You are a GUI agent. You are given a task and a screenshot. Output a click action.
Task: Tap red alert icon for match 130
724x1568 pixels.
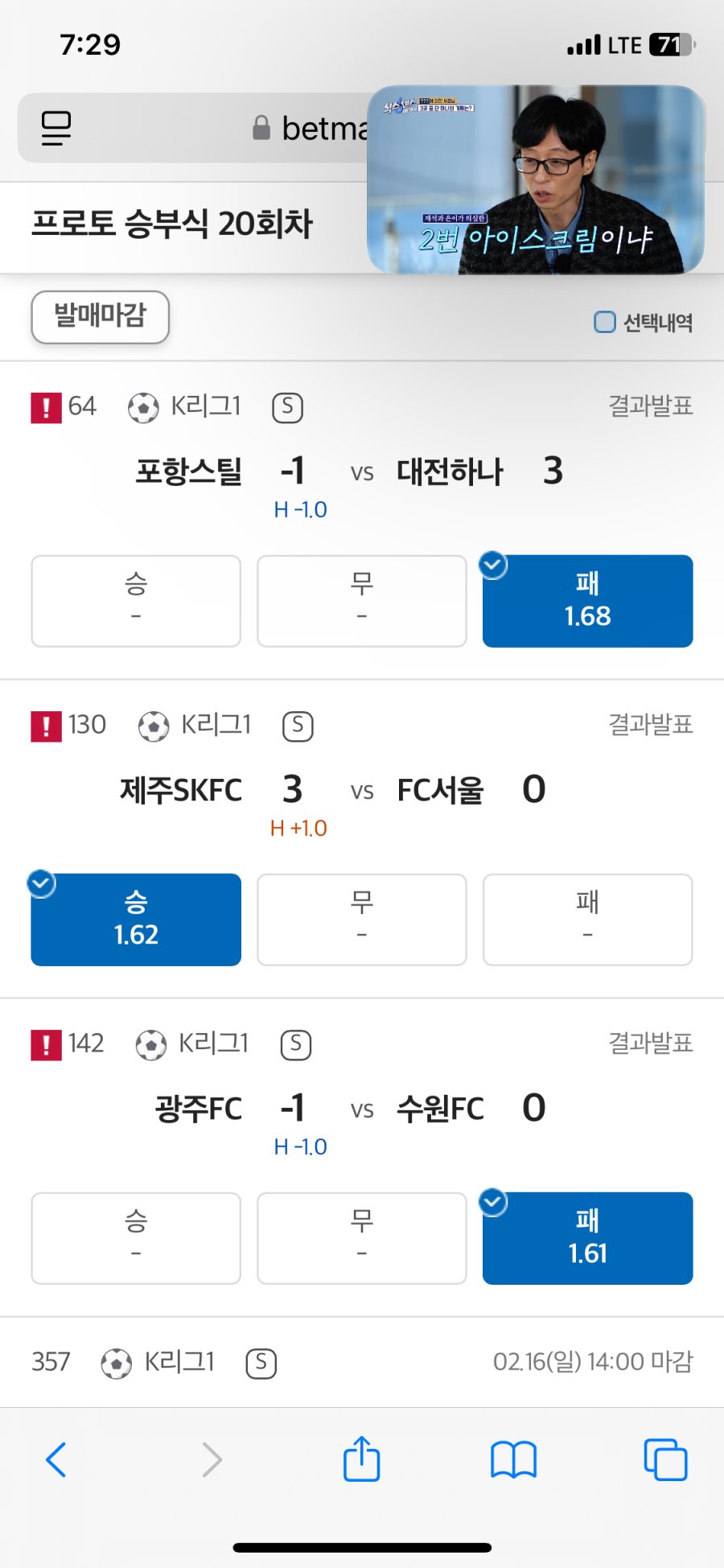(46, 726)
